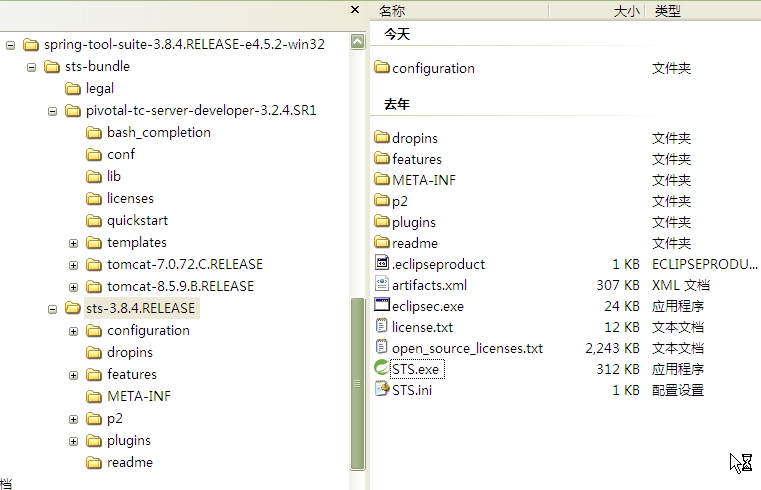Viewport: 761px width, 490px height.
Task: Click the STS.exe Spring leaf icon
Action: pyautogui.click(x=381, y=368)
